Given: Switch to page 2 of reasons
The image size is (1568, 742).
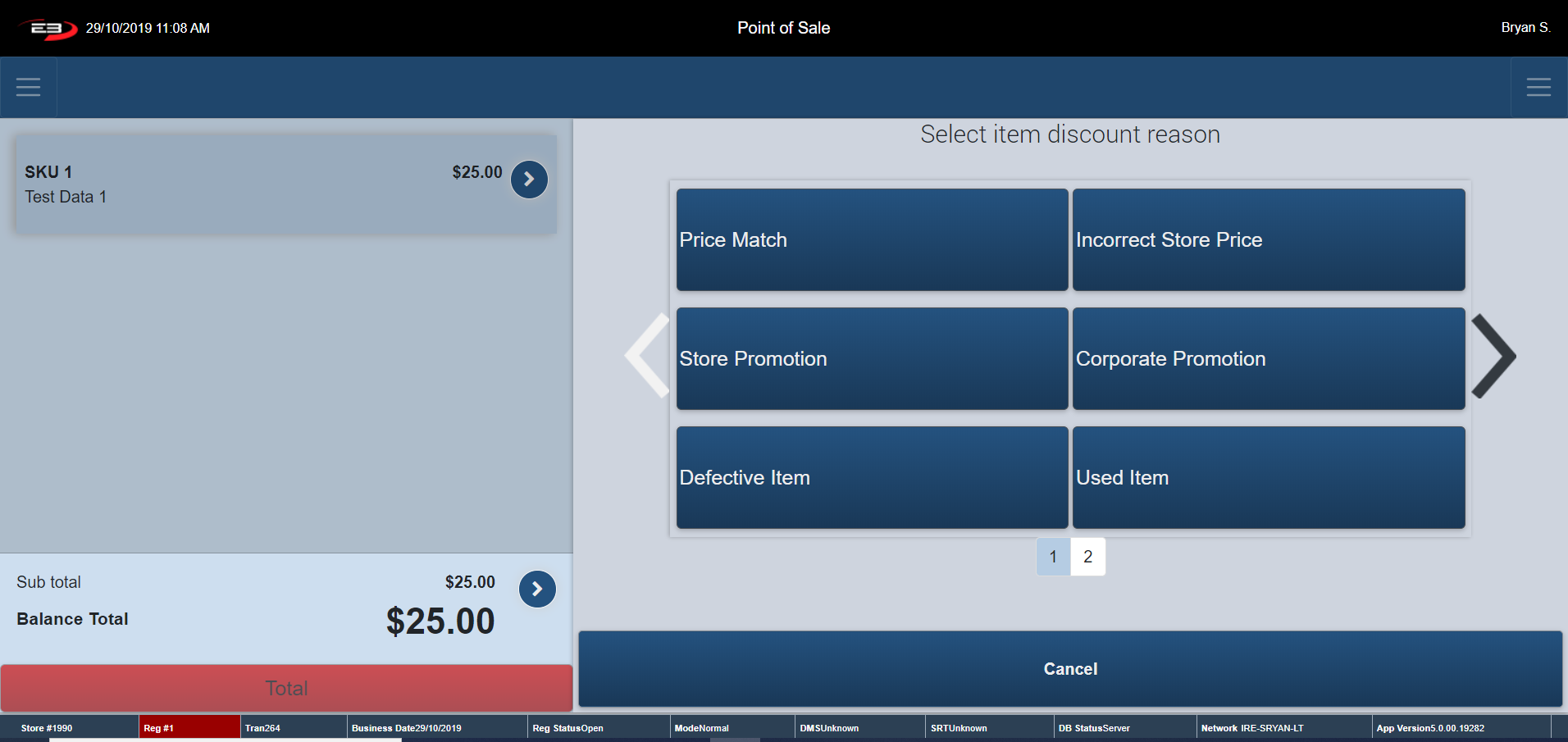Looking at the screenshot, I should tap(1087, 557).
